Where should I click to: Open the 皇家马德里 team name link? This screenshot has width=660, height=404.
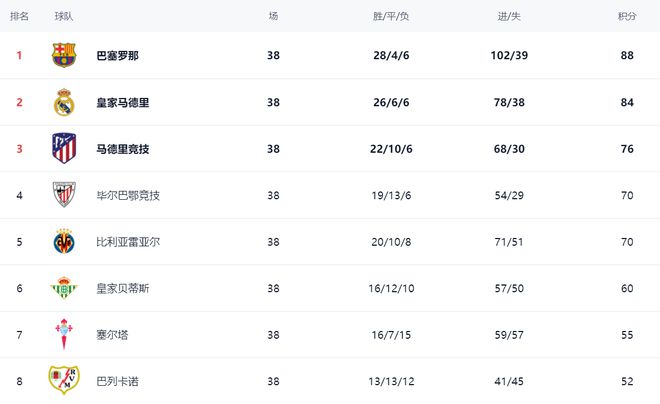coord(123,102)
